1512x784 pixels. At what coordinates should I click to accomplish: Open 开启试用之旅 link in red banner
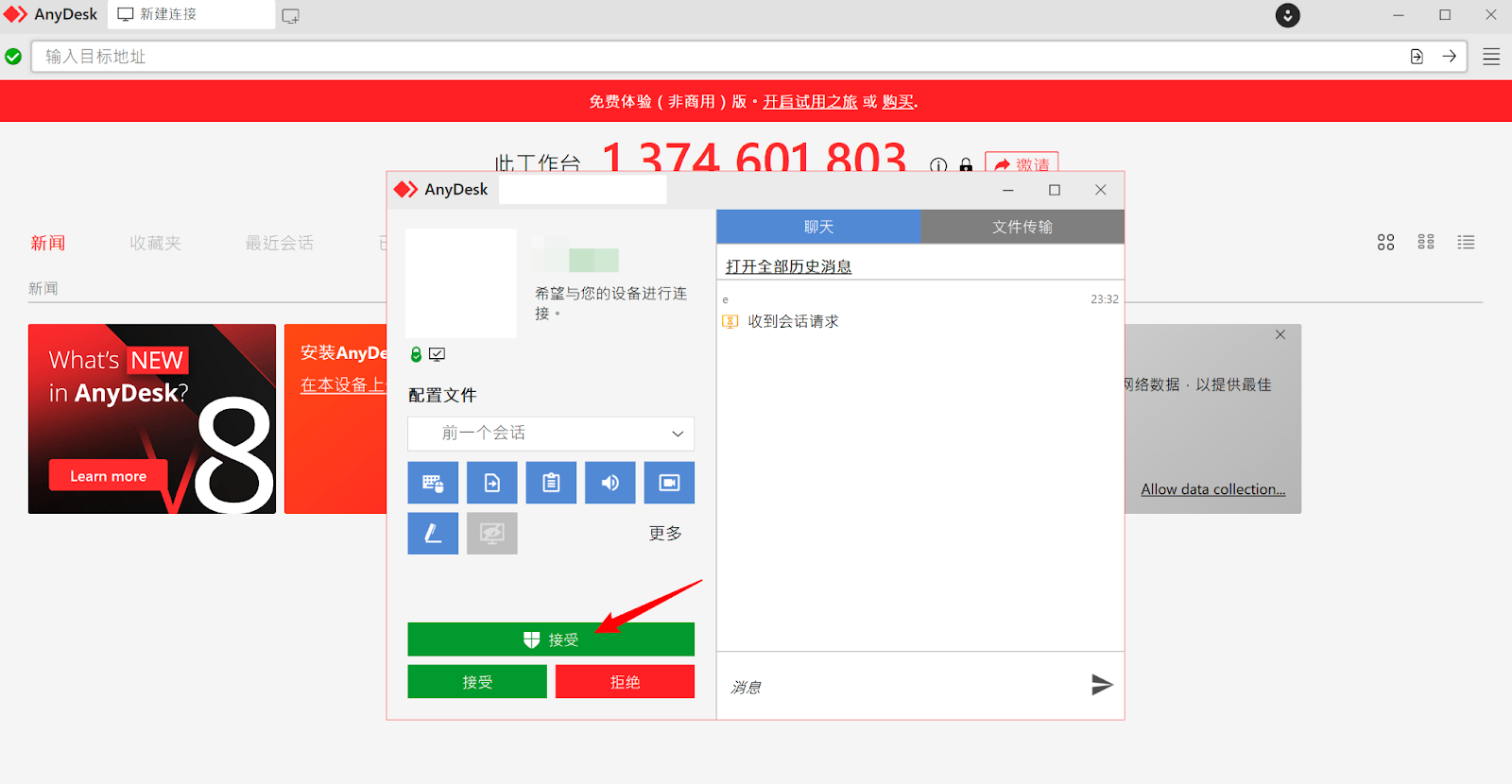[x=810, y=102]
